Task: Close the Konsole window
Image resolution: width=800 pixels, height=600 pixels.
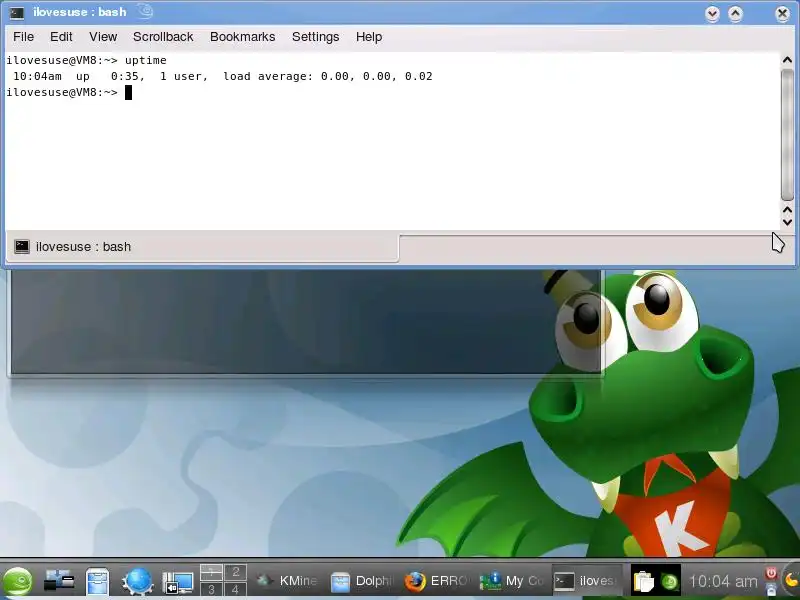Action: point(782,14)
